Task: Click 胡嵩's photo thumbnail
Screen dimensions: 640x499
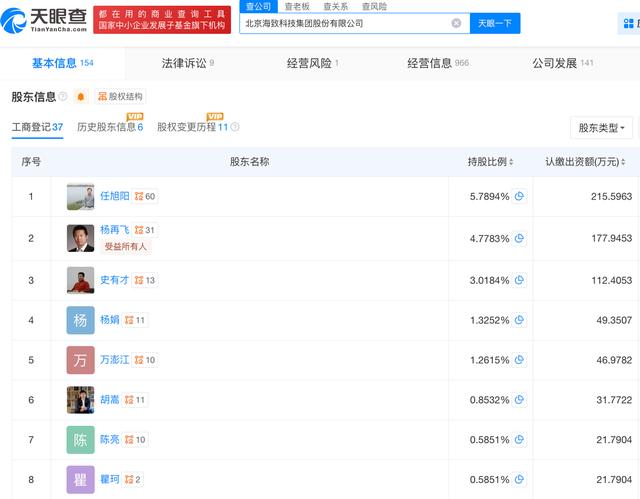Action: pyautogui.click(x=81, y=400)
